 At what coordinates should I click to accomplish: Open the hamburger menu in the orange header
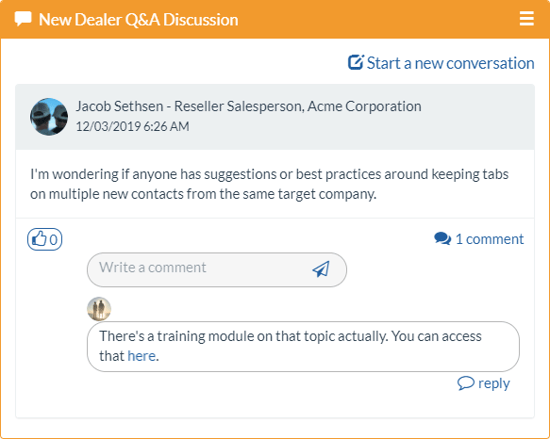(x=526, y=19)
